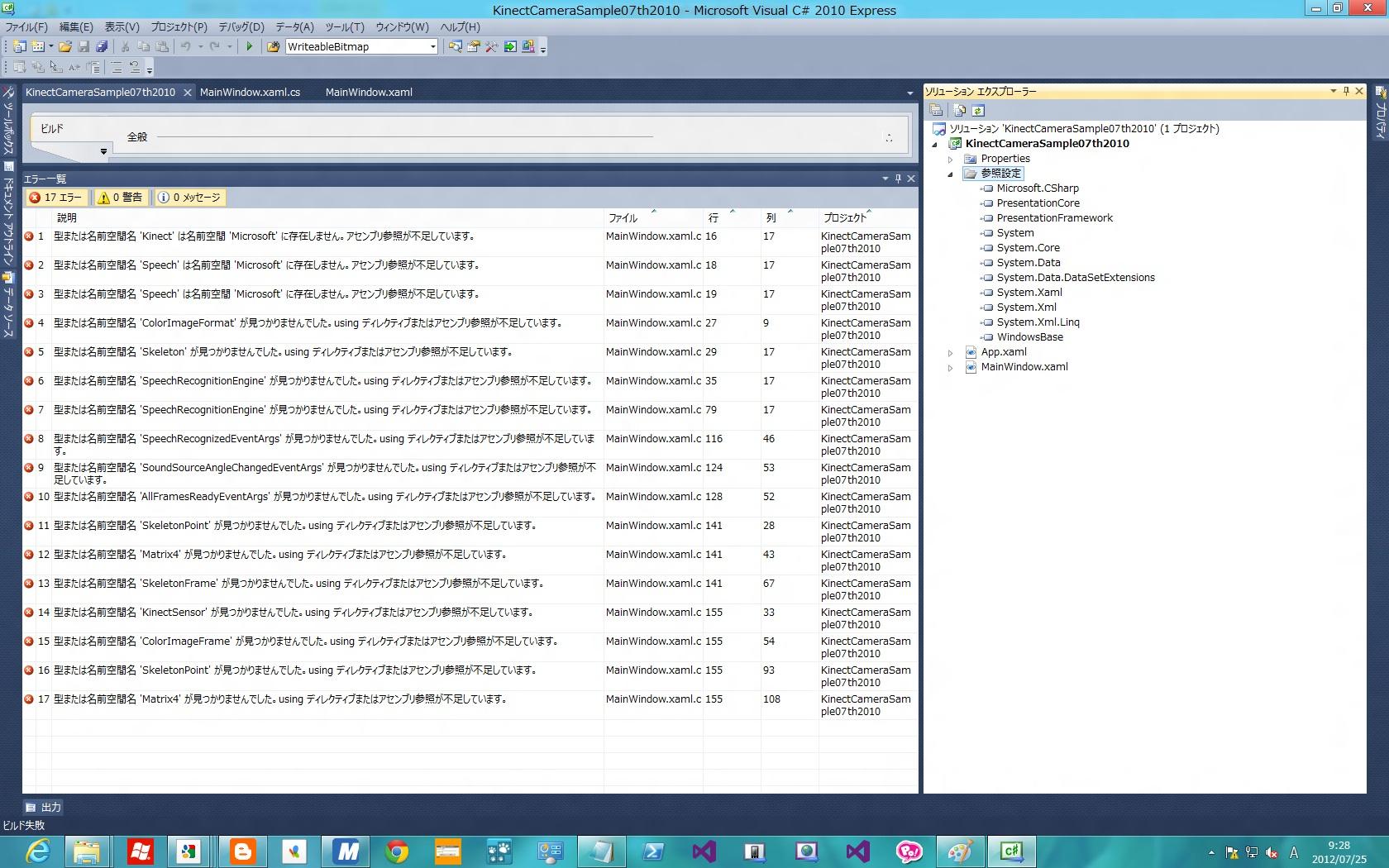The image size is (1389, 868).
Task: Click Show All Files in Solution Explorer
Action: (x=959, y=110)
